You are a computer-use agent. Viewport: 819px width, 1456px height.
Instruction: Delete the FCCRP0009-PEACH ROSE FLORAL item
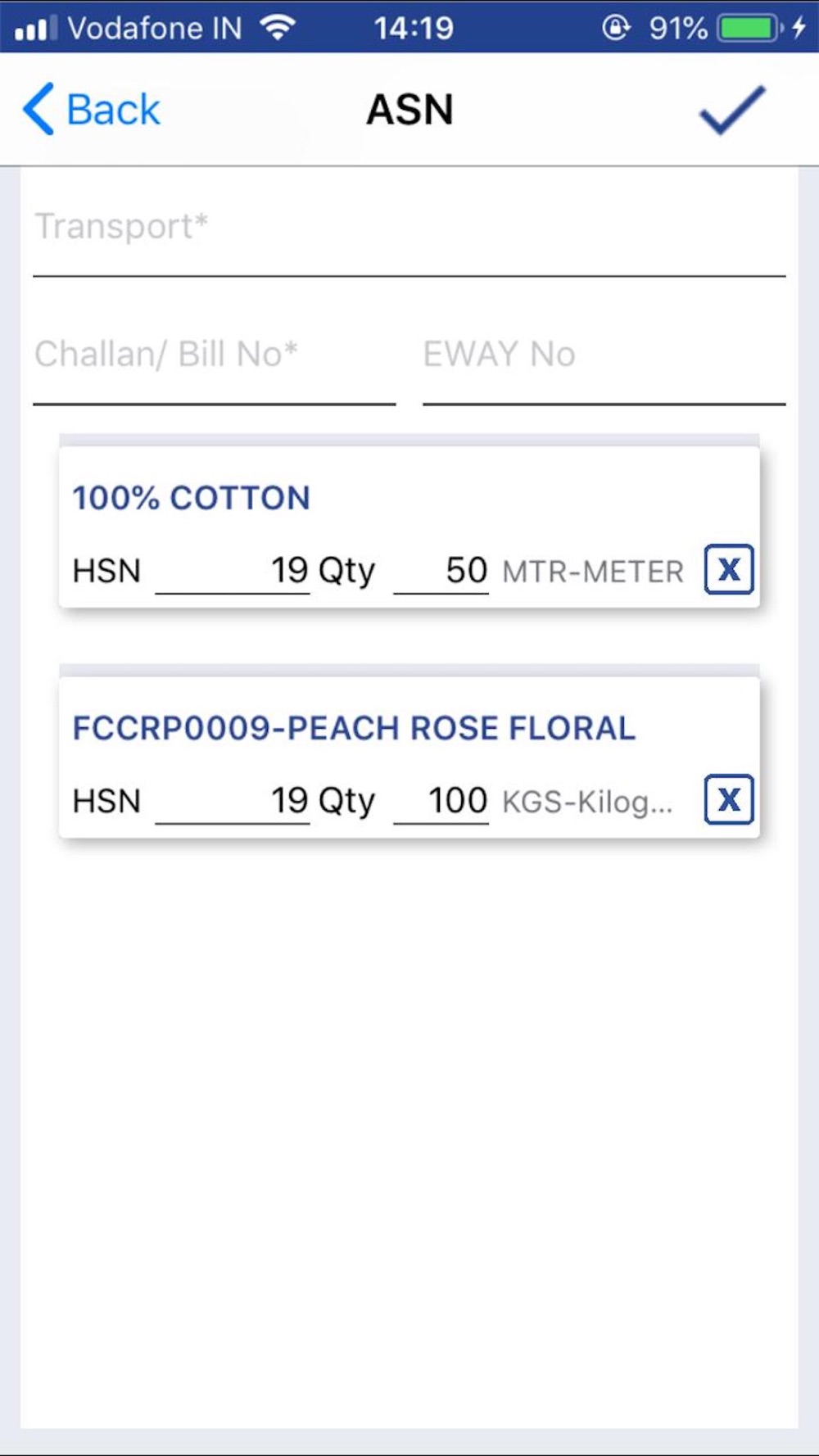[x=728, y=799]
